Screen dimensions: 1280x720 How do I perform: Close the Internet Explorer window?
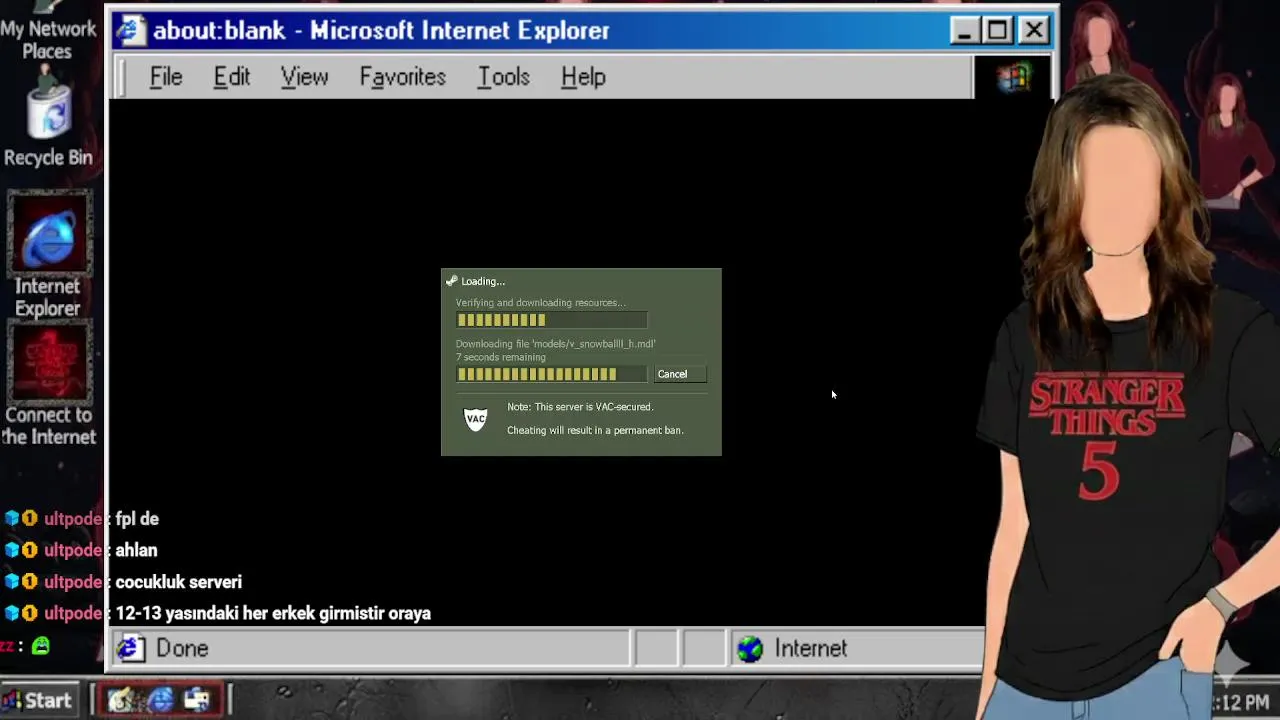(1034, 31)
